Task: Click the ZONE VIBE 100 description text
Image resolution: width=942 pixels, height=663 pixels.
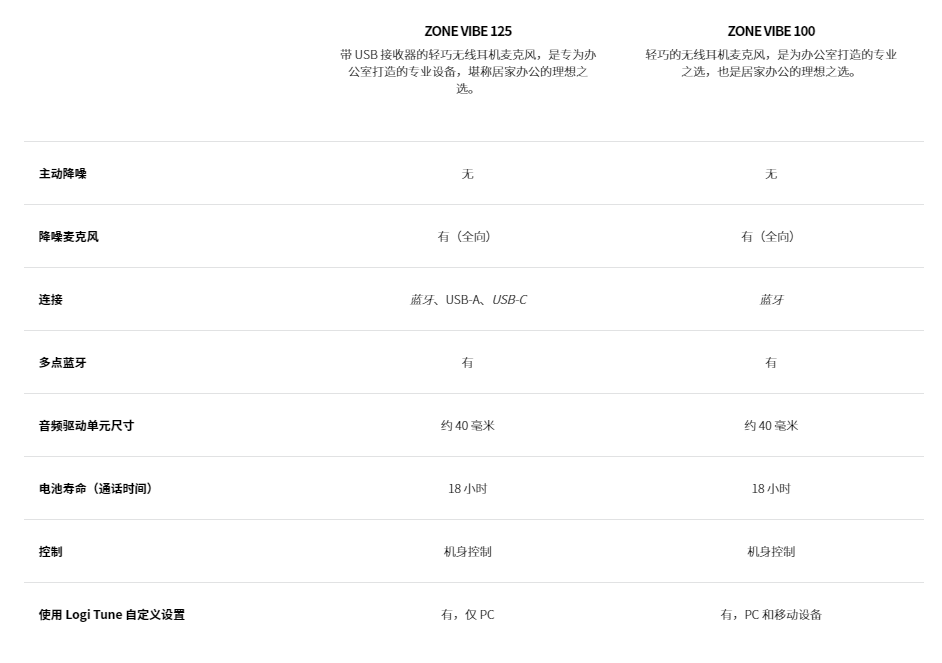Action: (x=771, y=63)
